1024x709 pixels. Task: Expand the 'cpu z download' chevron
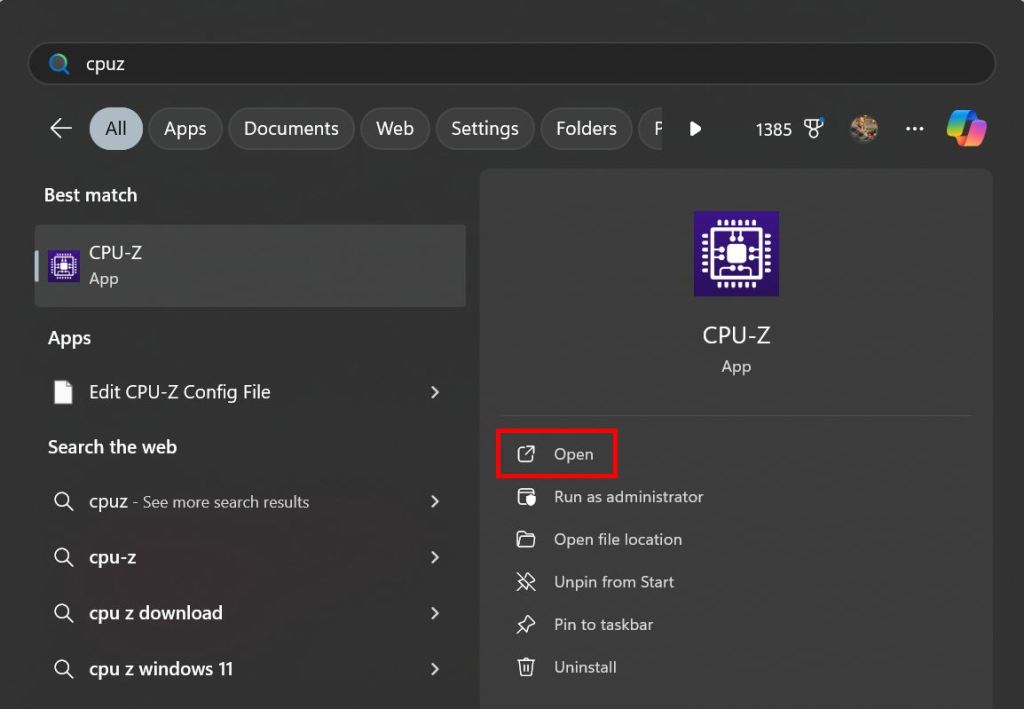(435, 612)
